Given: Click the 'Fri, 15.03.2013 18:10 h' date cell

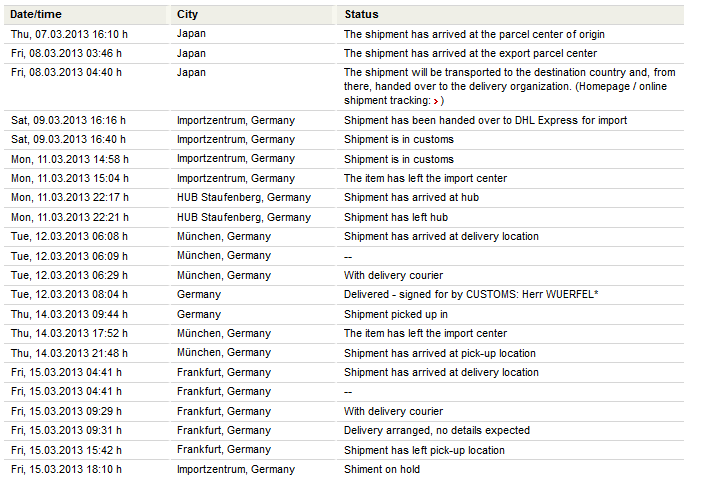Looking at the screenshot, I should (67, 469).
